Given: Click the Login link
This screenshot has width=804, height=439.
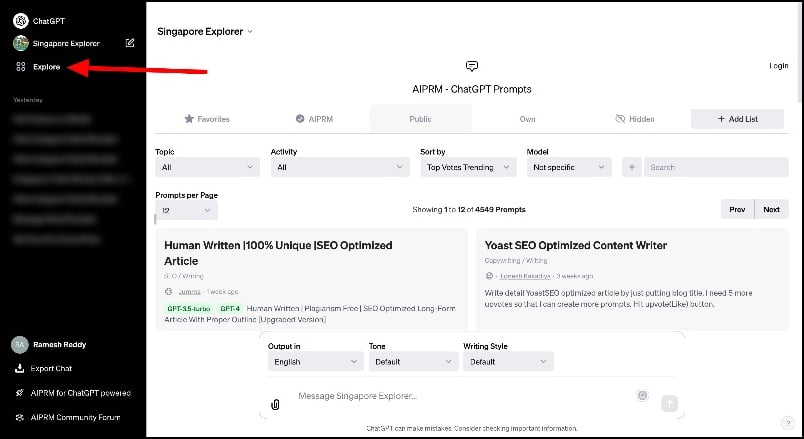Looking at the screenshot, I should click(778, 66).
